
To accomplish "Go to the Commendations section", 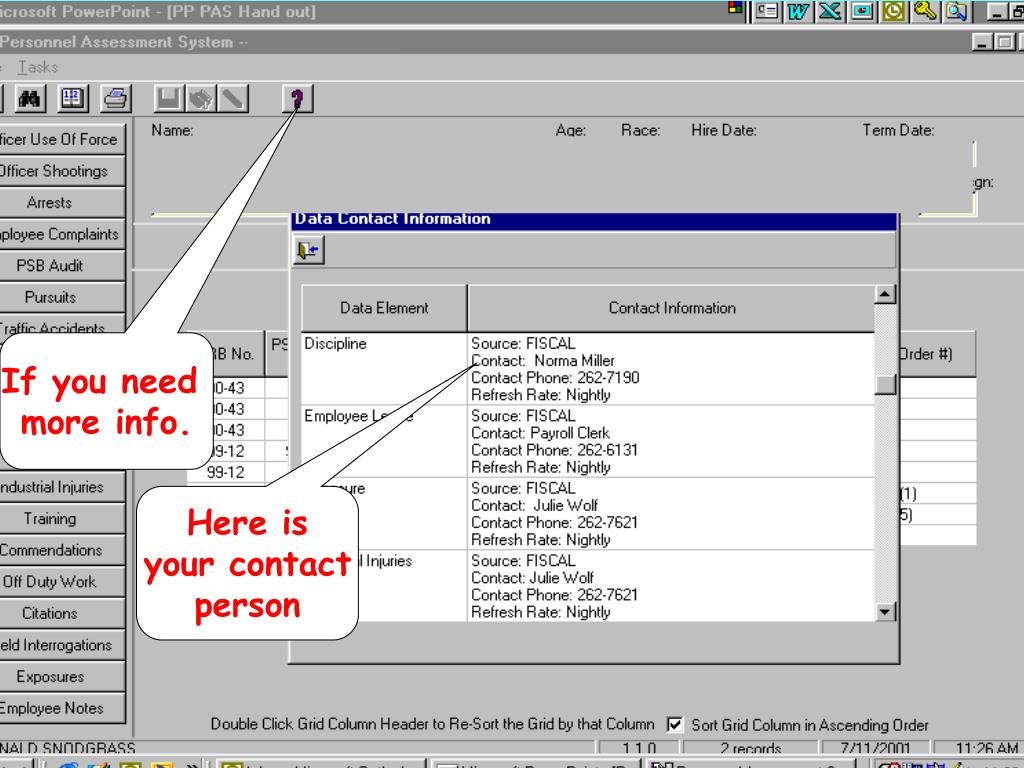I will point(62,550).
